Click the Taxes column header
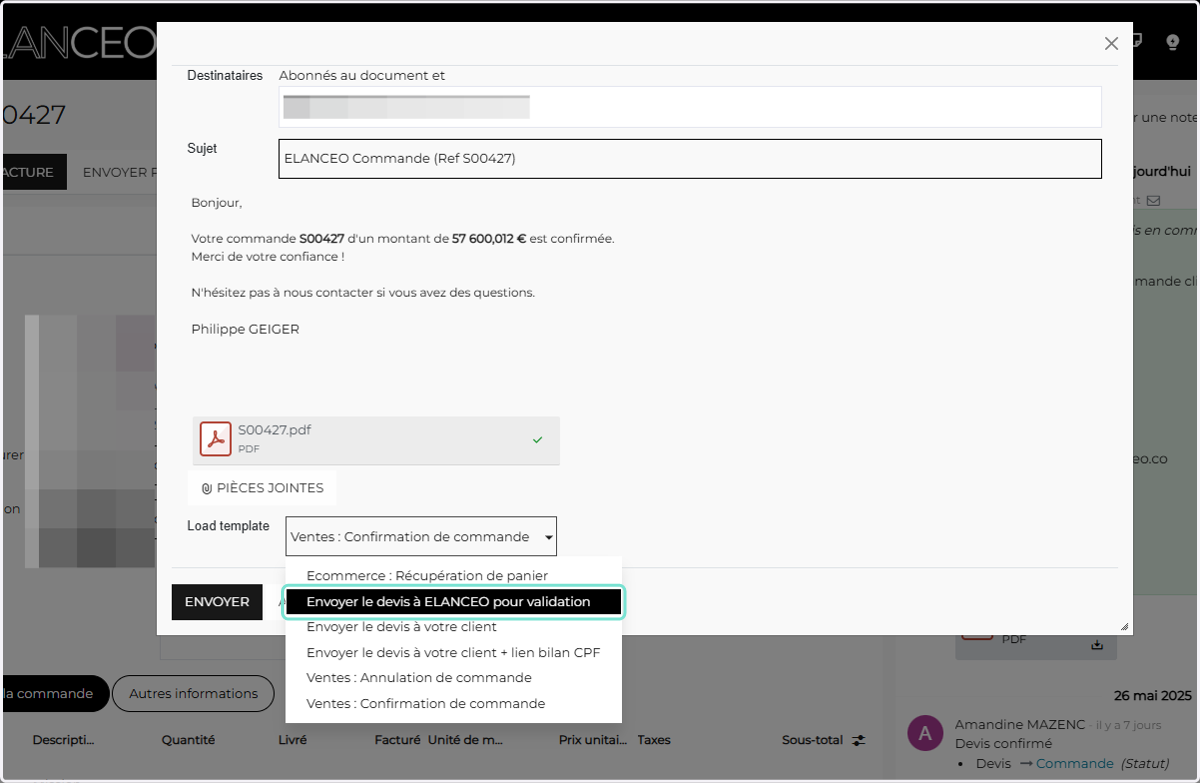Image resolution: width=1200 pixels, height=783 pixels. click(x=654, y=740)
